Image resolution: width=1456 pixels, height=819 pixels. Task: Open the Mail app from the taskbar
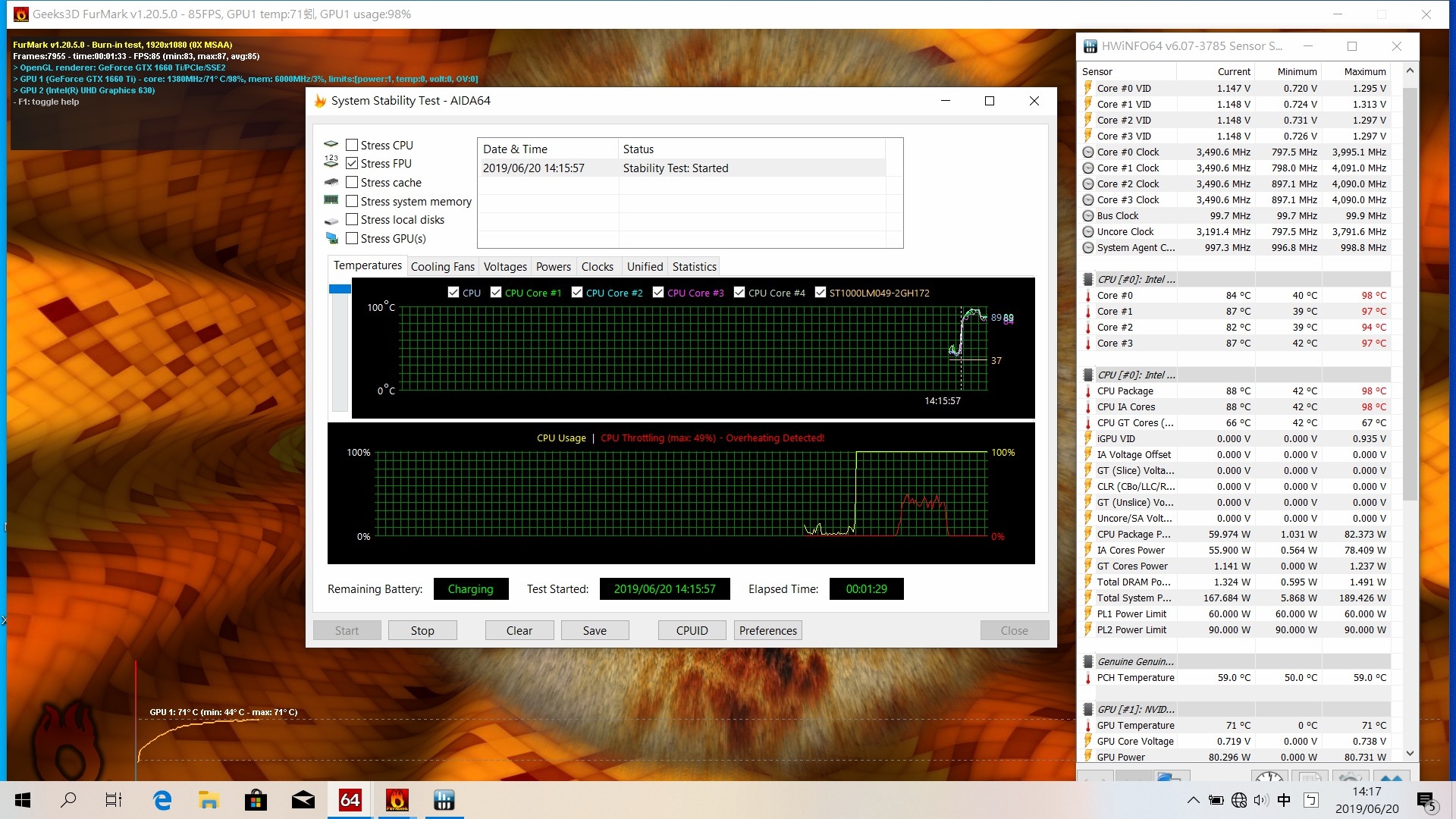click(303, 800)
